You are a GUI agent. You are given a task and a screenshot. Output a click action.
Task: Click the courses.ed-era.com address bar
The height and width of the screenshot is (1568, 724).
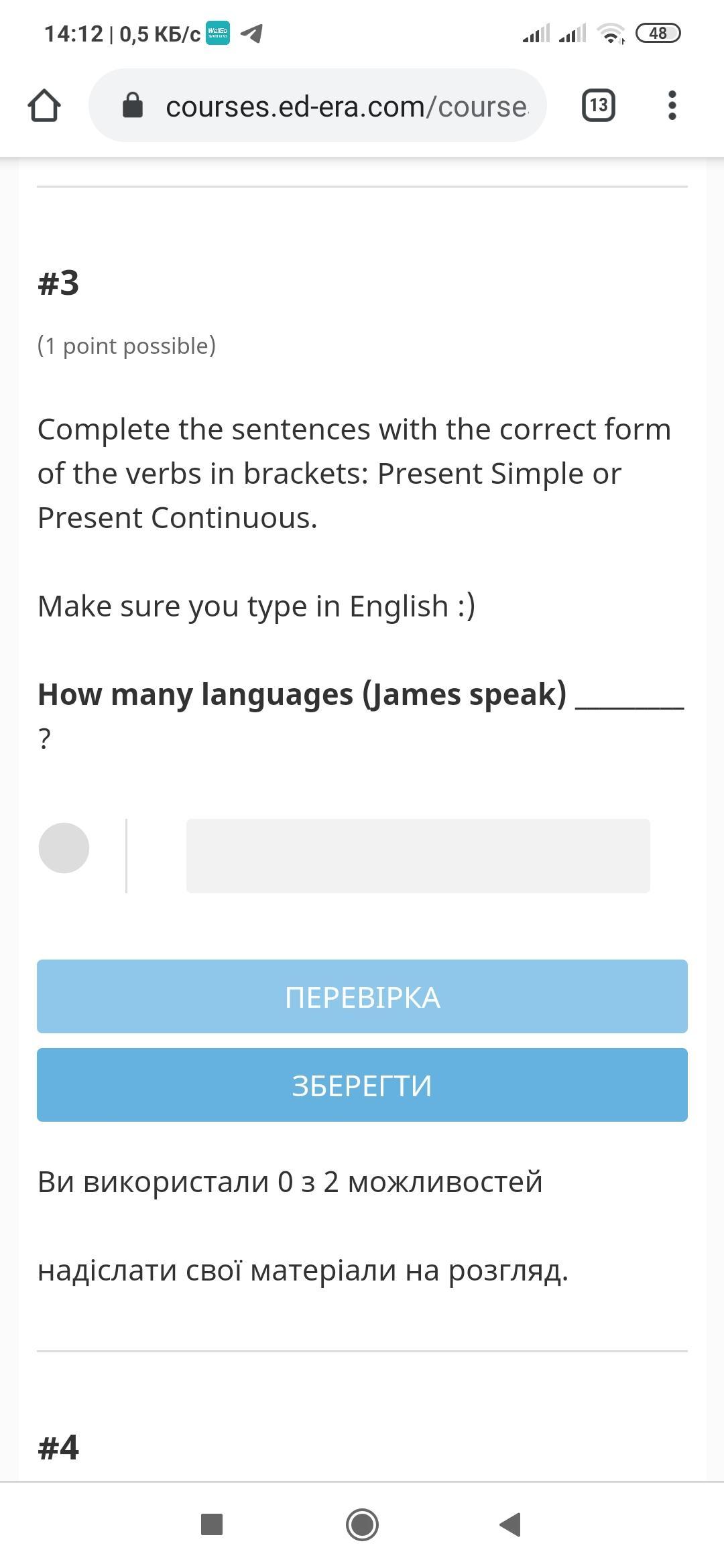pyautogui.click(x=318, y=105)
